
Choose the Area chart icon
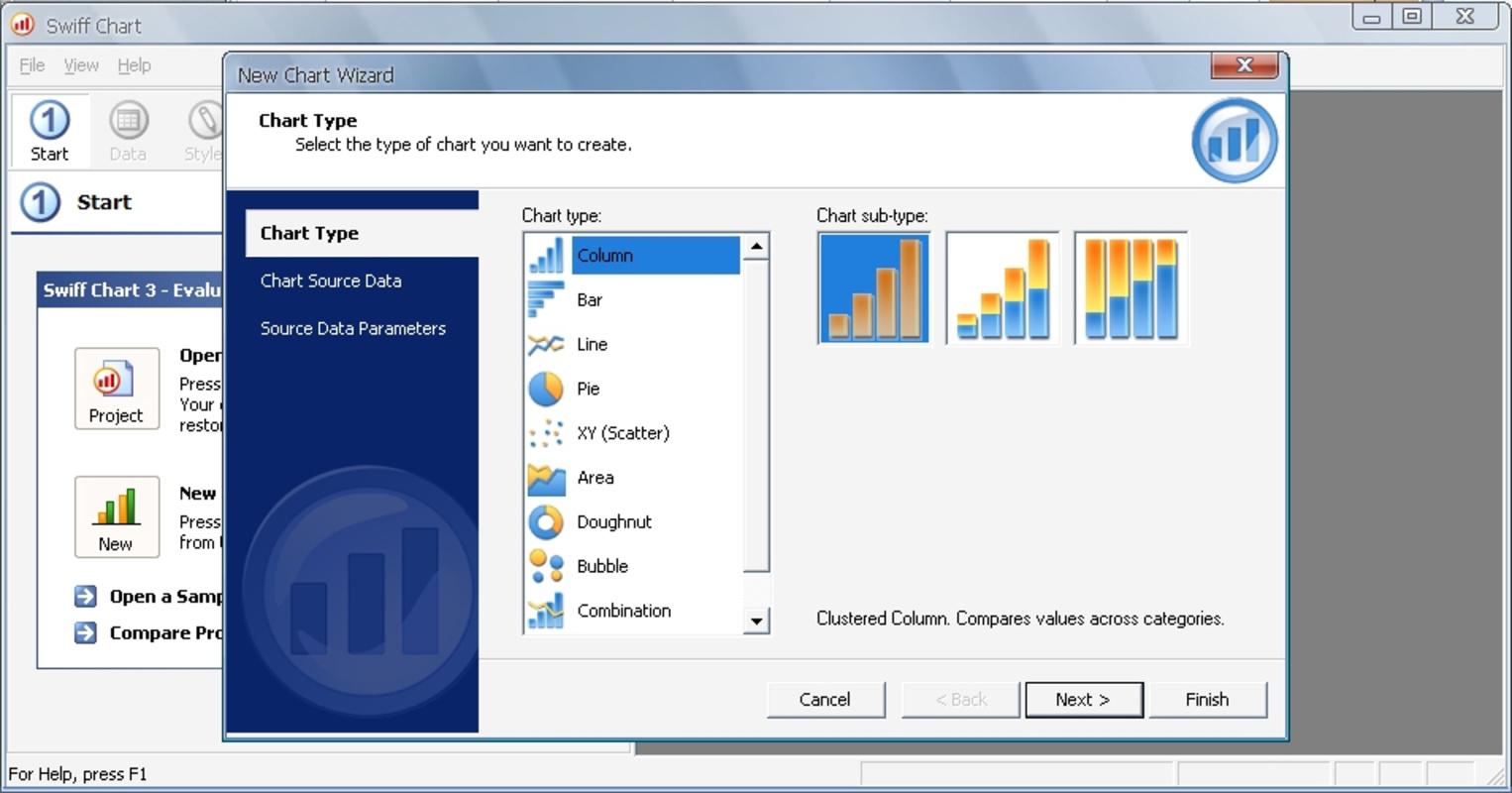tap(546, 478)
